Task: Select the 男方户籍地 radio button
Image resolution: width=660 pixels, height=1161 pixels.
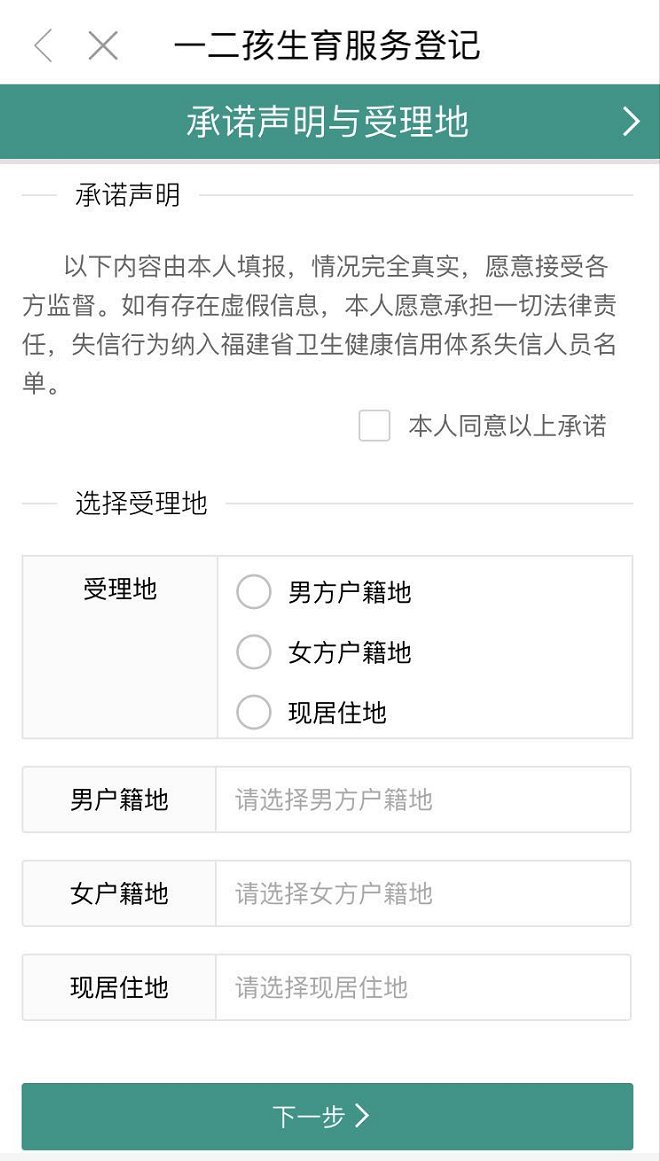Action: (254, 592)
